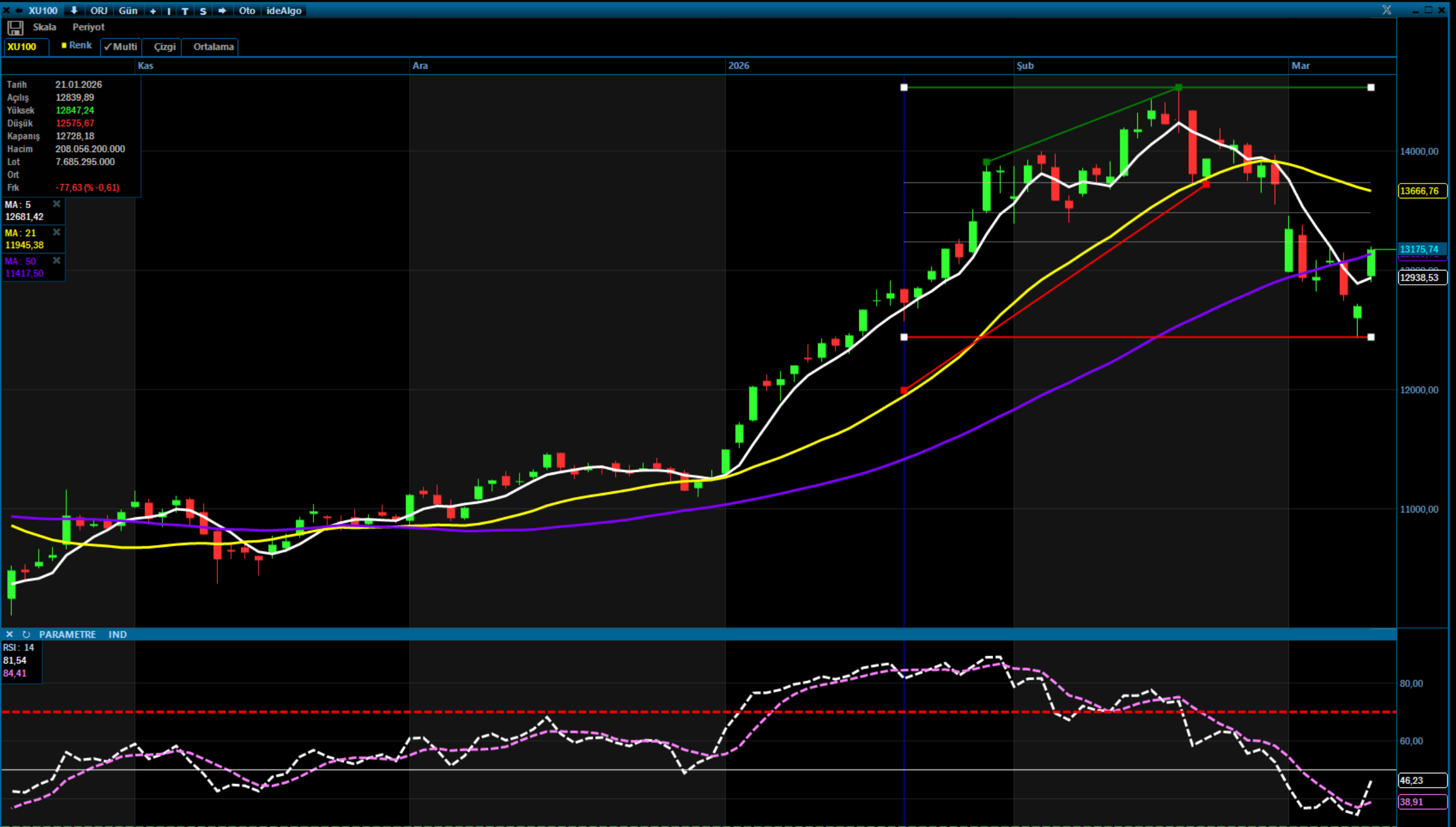The width and height of the screenshot is (1456, 827).
Task: Remove the MA 50 moving average
Action: tap(57, 261)
